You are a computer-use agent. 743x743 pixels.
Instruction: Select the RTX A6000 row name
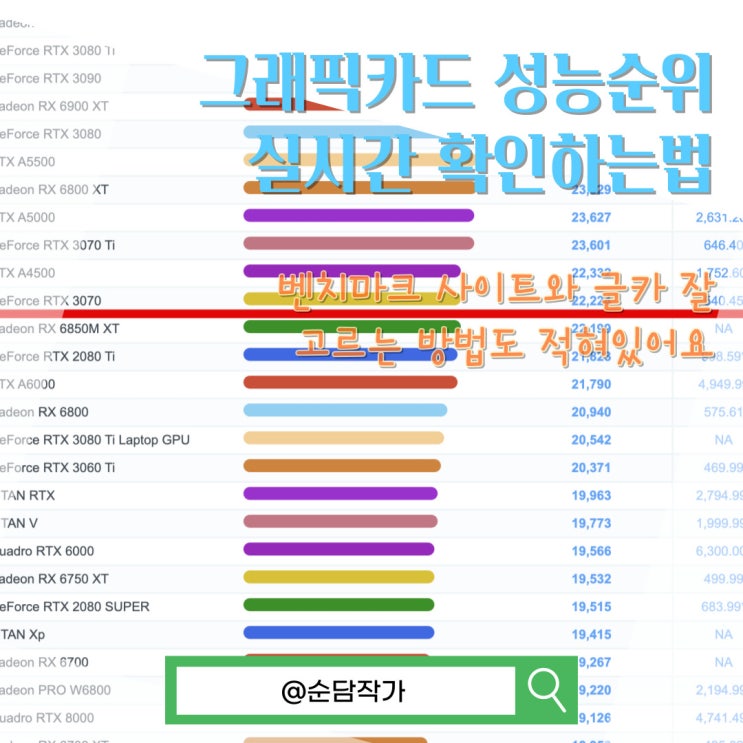click(x=27, y=384)
